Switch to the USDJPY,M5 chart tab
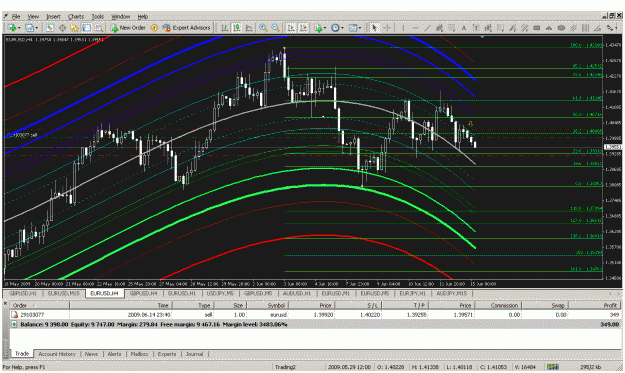Viewport: 625px width, 373px height. pyautogui.click(x=220, y=293)
